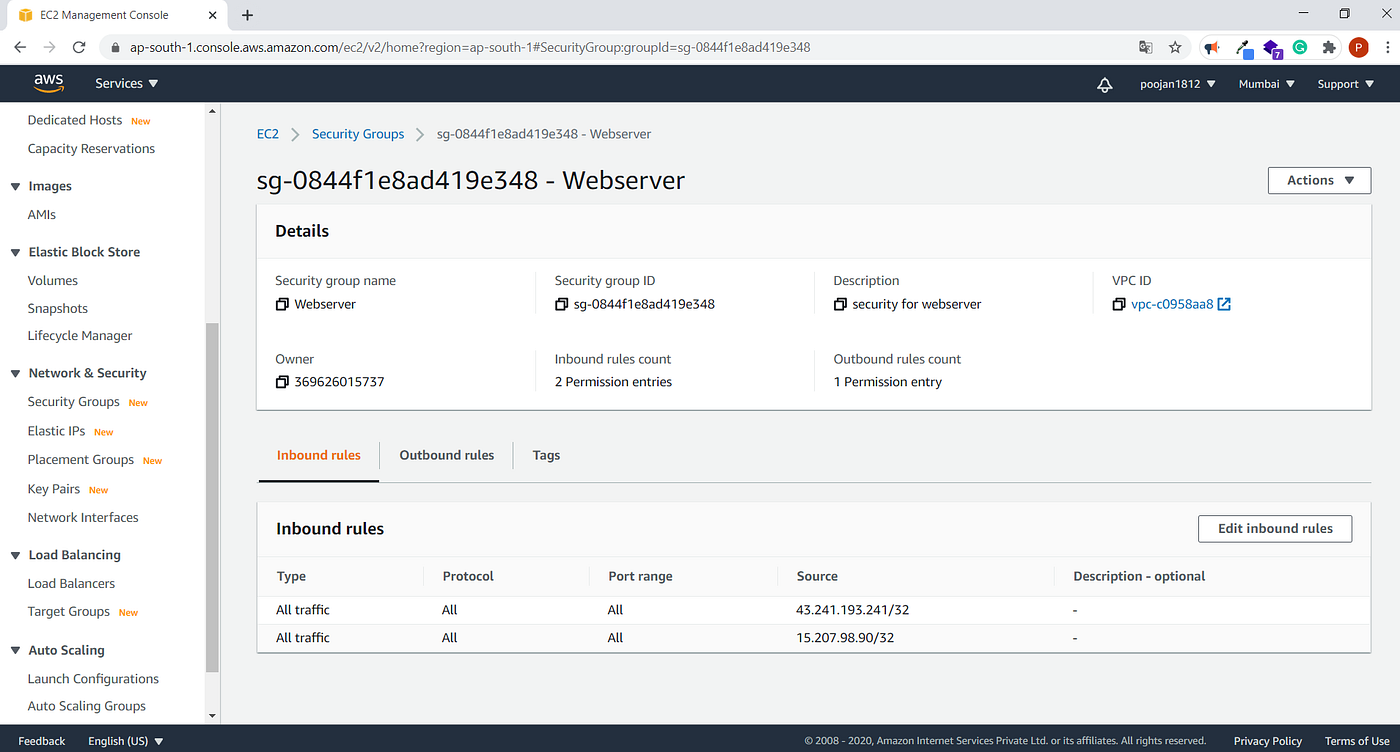Open the ColorZilla eyedropper extension
The height and width of the screenshot is (752, 1400).
coord(1244,47)
